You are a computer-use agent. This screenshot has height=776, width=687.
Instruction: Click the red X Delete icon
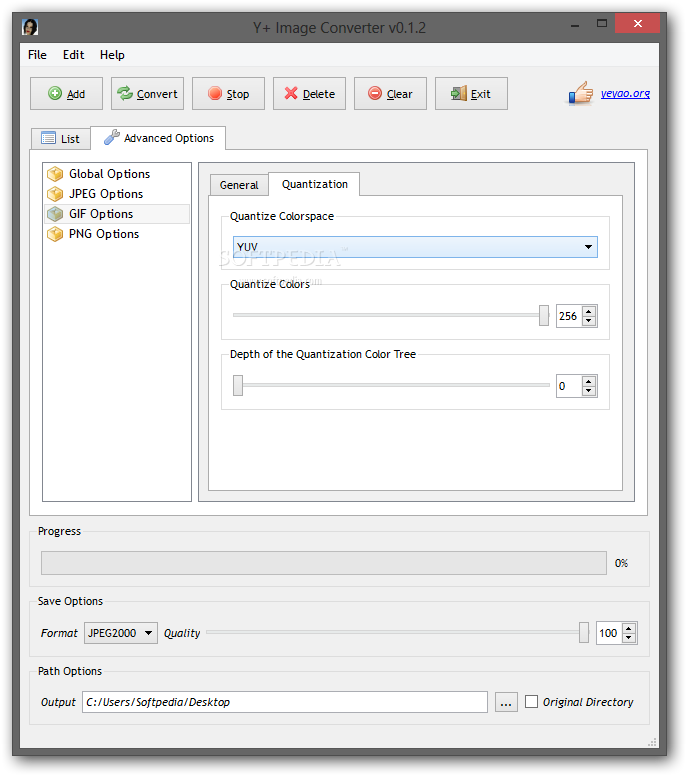pos(291,93)
